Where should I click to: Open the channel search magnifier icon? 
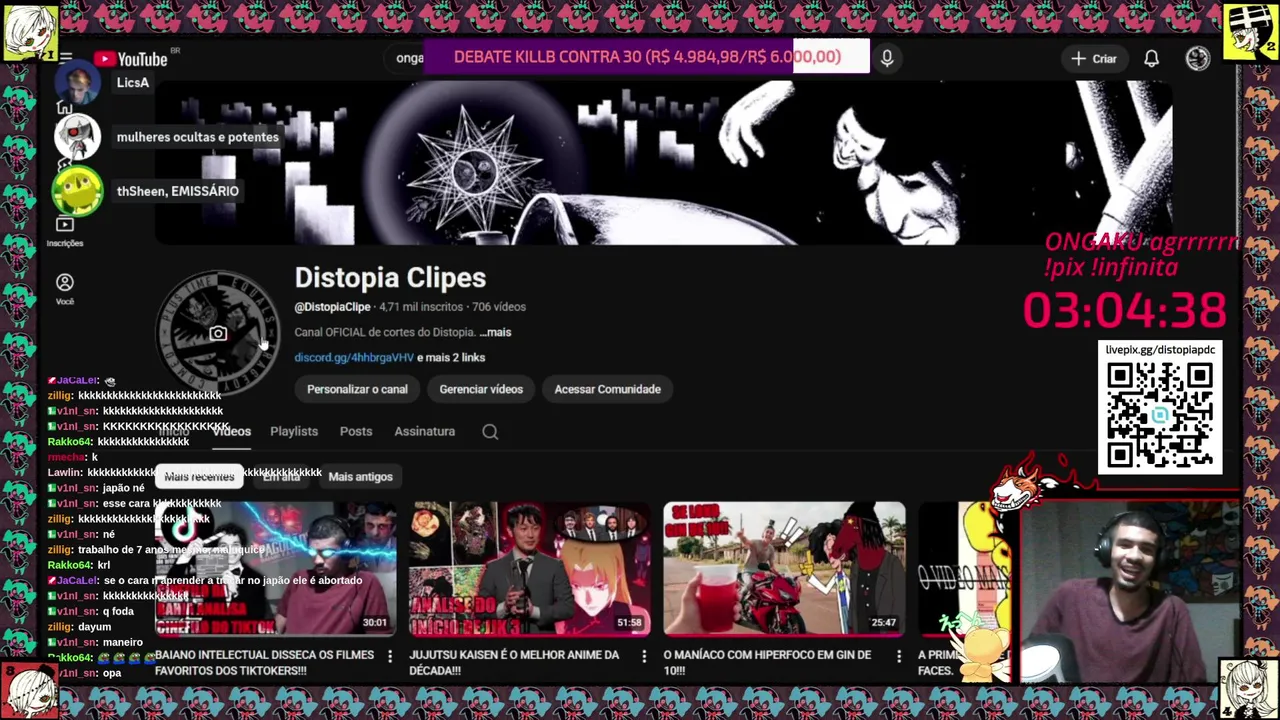(490, 431)
